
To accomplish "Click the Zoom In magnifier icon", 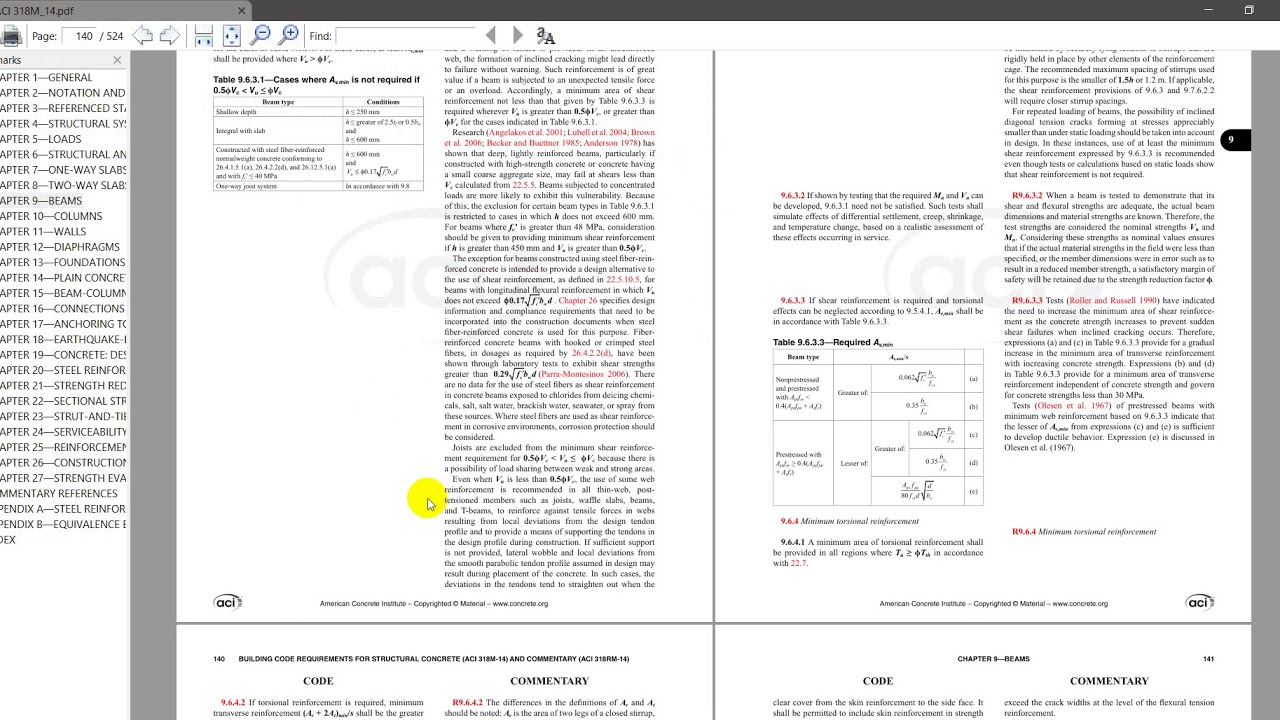I will (x=289, y=36).
